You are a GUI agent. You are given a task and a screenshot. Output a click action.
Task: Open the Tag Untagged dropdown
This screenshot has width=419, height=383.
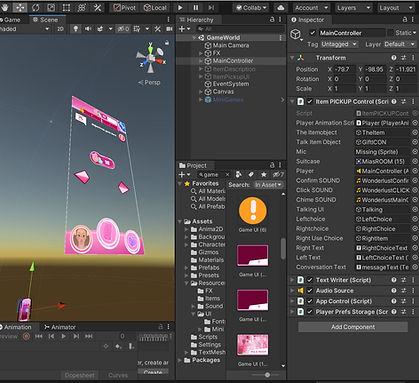339,44
